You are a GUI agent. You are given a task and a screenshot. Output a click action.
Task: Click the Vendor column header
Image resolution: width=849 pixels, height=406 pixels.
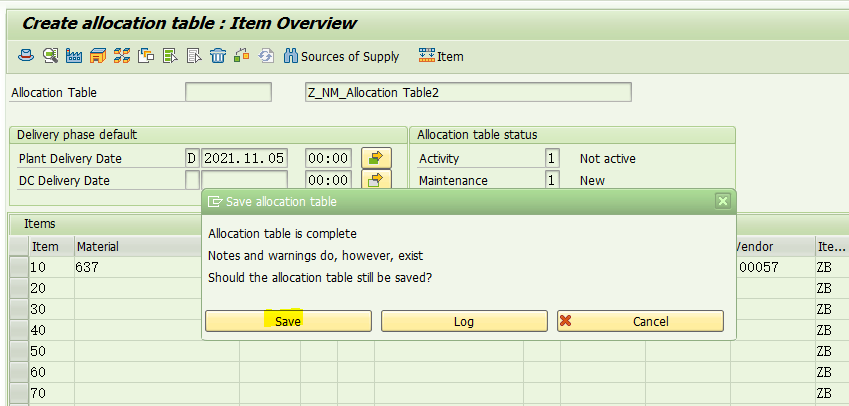tap(774, 246)
